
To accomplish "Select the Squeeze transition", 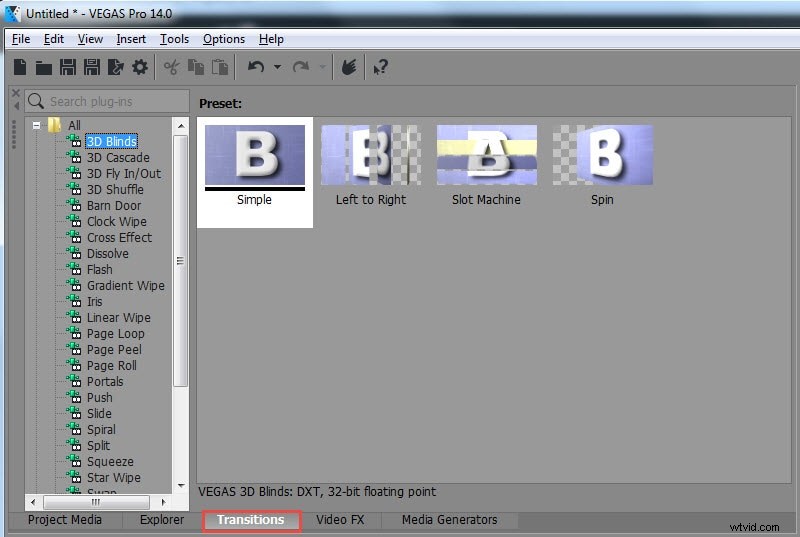I will click(x=110, y=462).
